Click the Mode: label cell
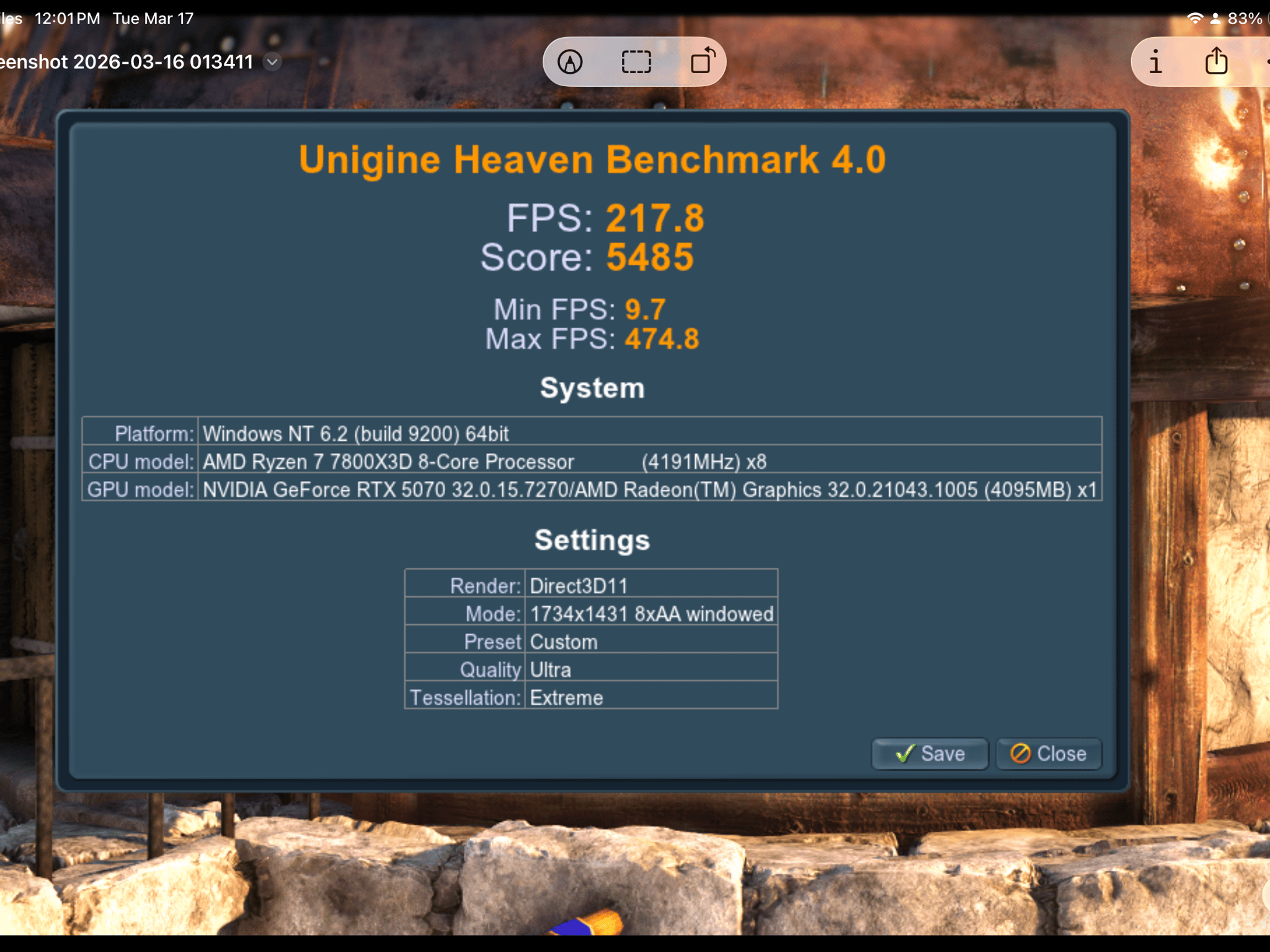The image size is (1270, 952). tap(465, 612)
